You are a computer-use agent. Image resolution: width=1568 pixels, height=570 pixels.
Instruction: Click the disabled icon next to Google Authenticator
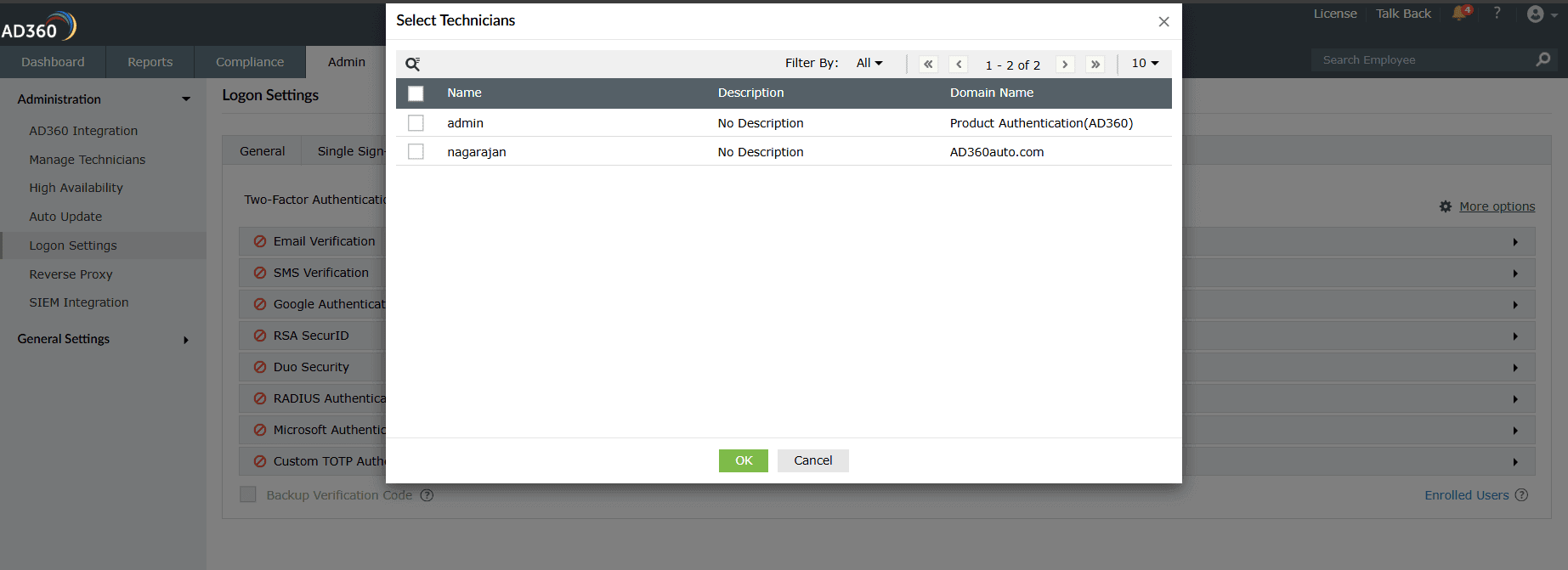coord(260,304)
